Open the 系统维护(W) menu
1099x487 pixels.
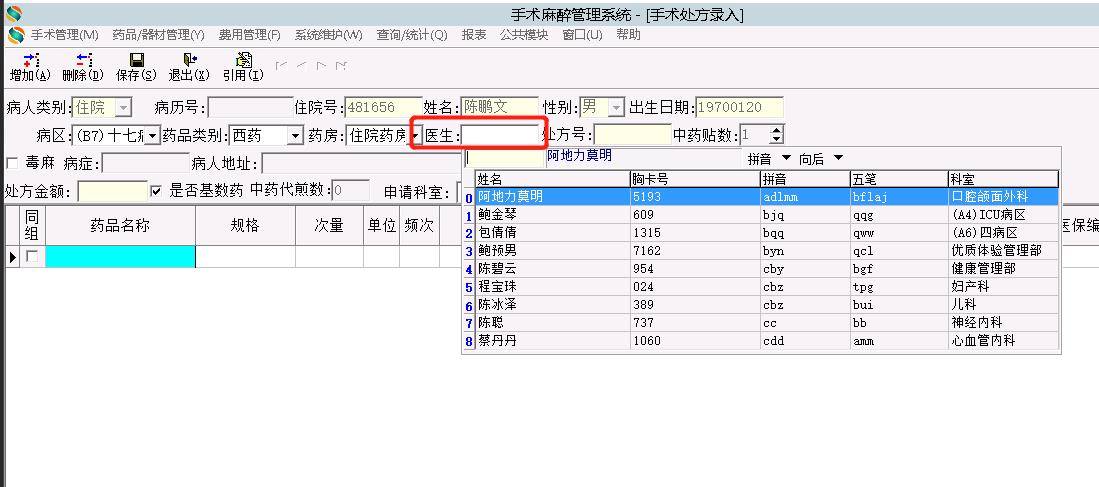click(x=329, y=35)
